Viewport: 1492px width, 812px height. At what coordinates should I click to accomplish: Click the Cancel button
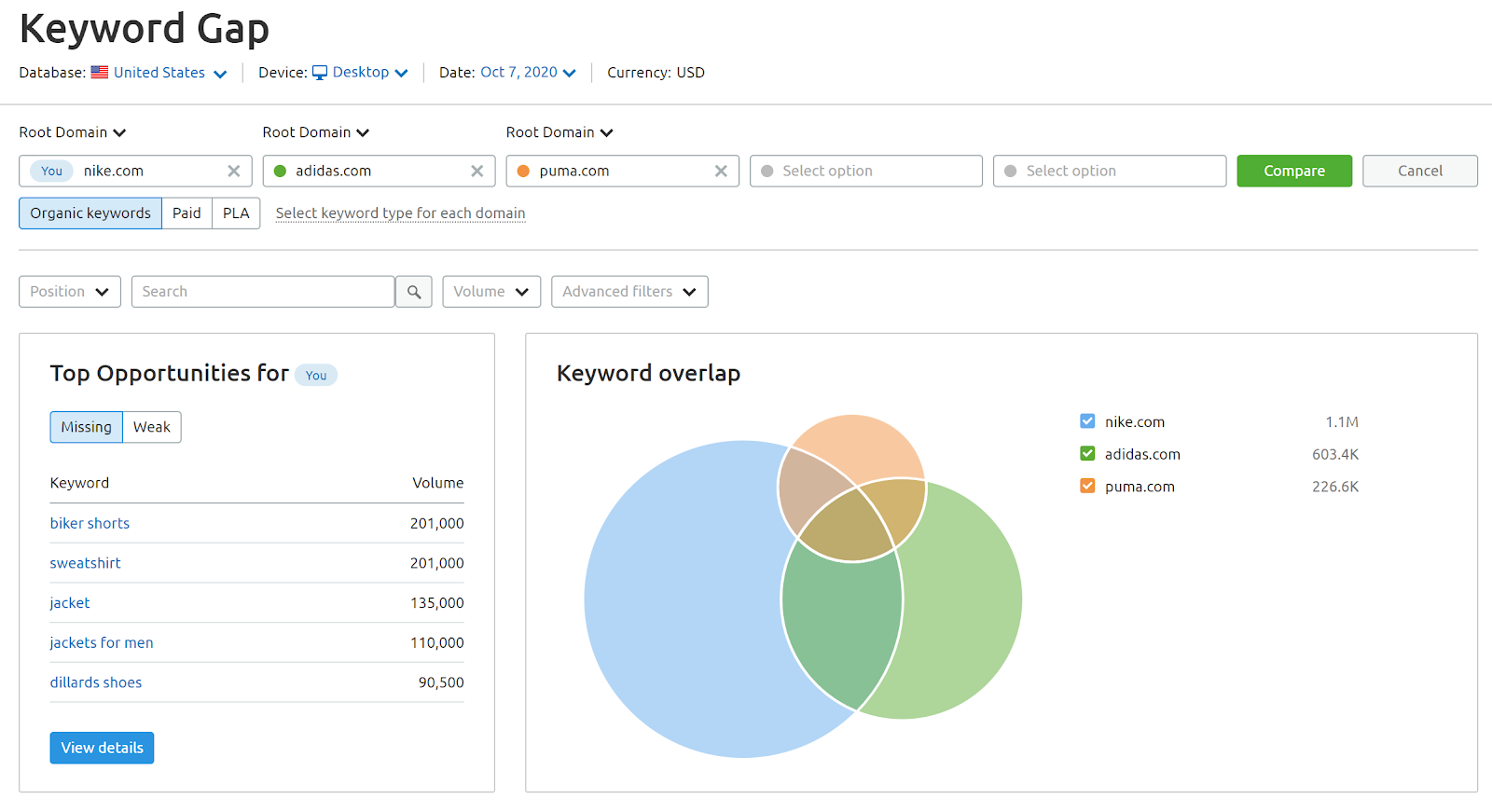coord(1420,171)
